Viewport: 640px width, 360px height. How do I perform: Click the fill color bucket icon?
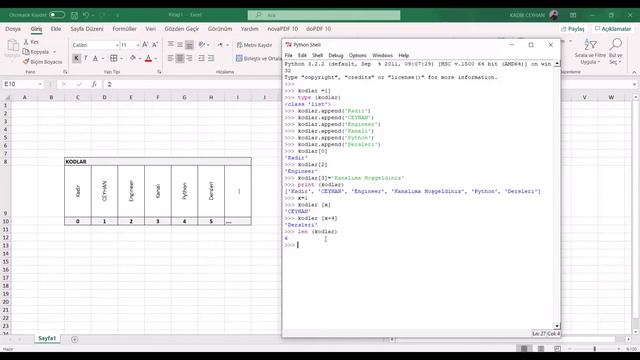coord(133,59)
